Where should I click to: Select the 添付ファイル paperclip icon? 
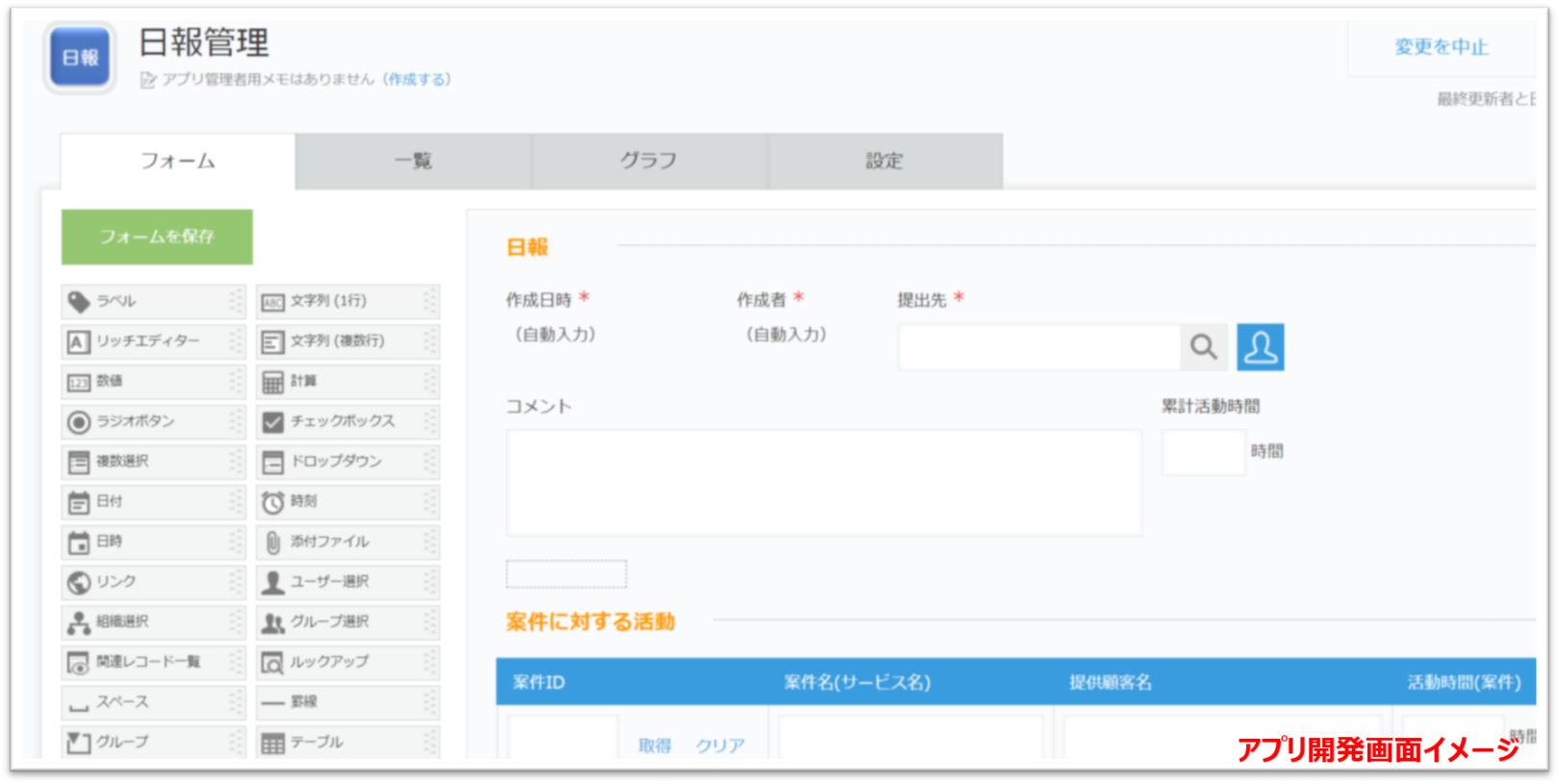[x=273, y=543]
